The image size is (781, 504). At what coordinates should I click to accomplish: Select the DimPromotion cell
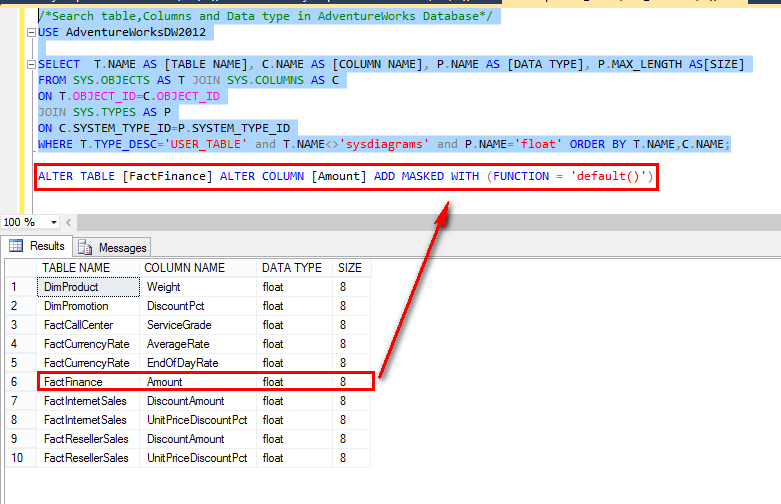click(88, 306)
